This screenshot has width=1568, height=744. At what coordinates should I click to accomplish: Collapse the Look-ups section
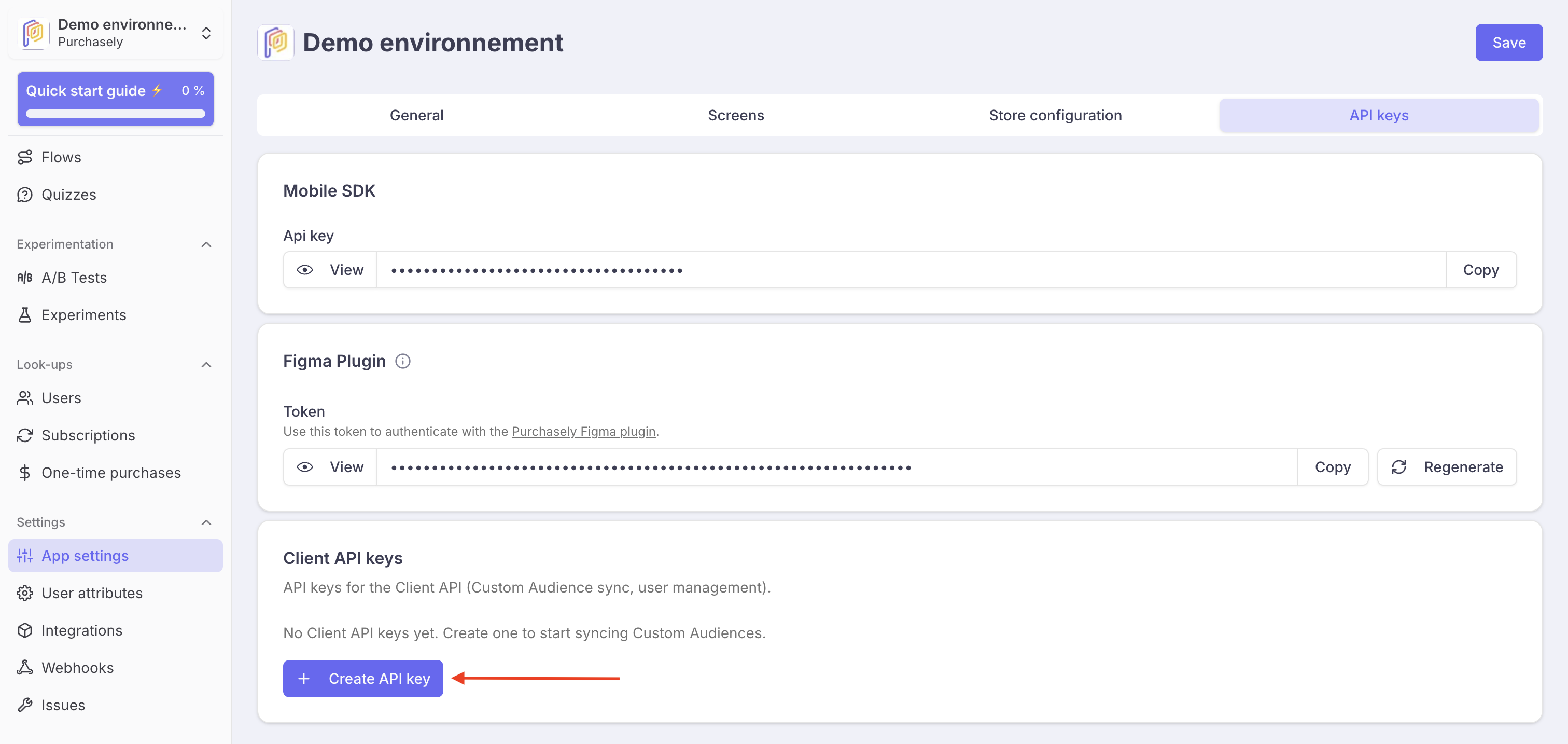[206, 365]
